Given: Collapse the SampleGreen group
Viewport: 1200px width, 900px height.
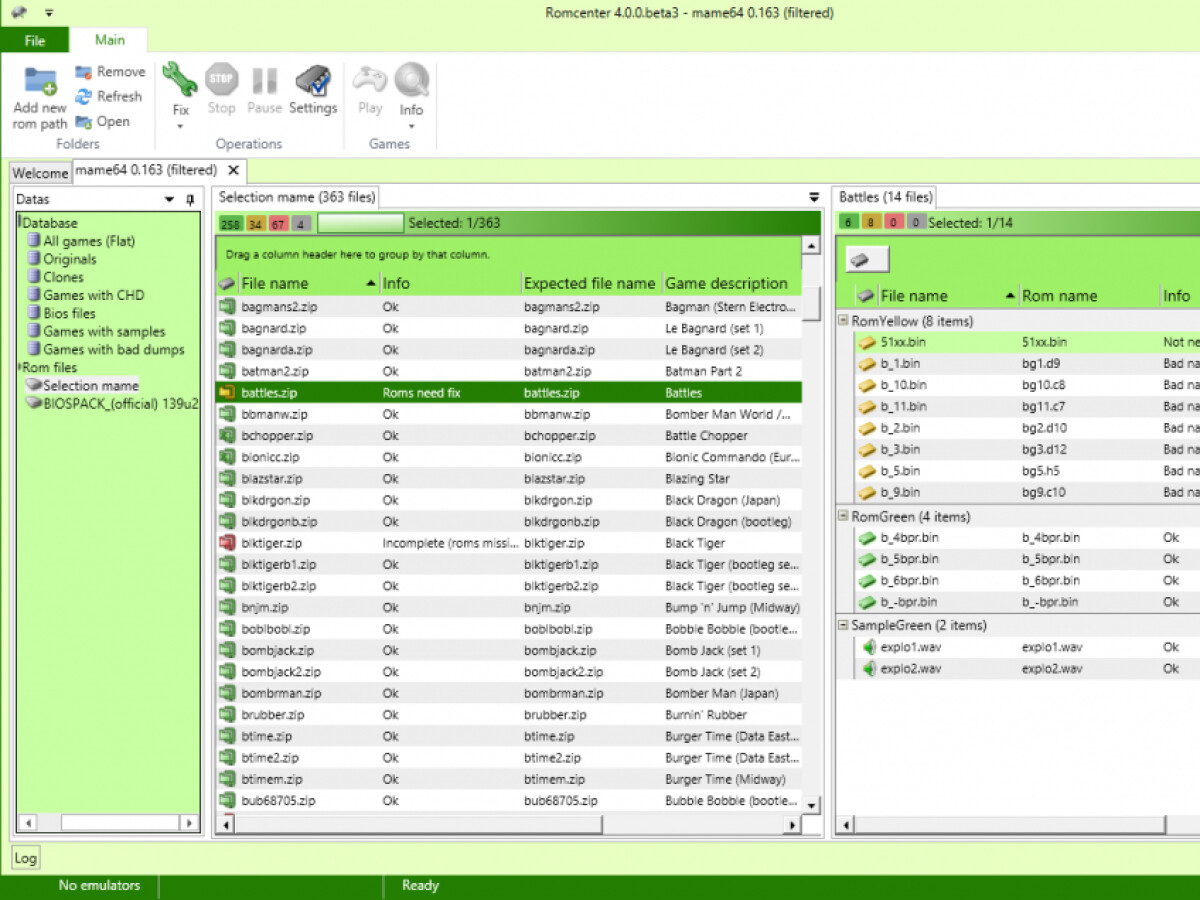Looking at the screenshot, I should tap(843, 626).
